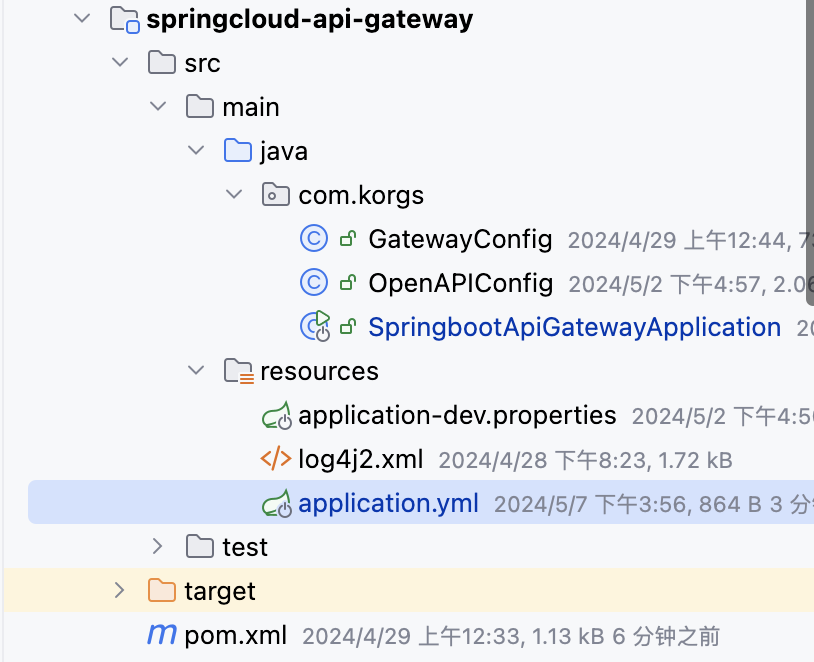Select the application.yml file
Viewport: 814px width, 662px height.
point(388,502)
